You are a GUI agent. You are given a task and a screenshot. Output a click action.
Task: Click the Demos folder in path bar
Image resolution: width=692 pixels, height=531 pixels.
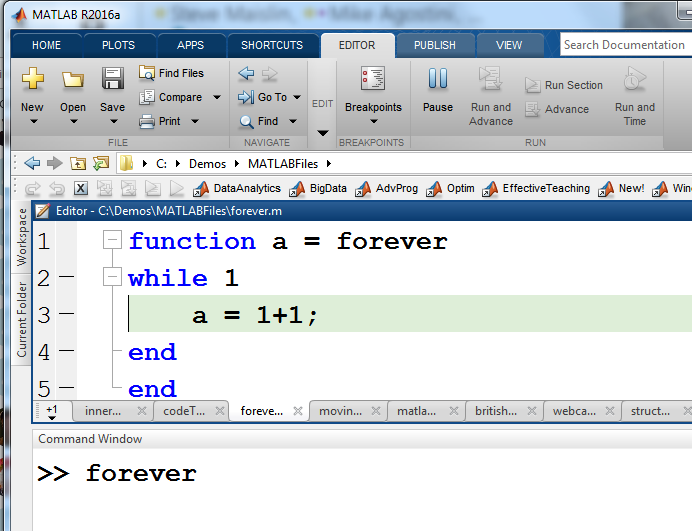206,163
